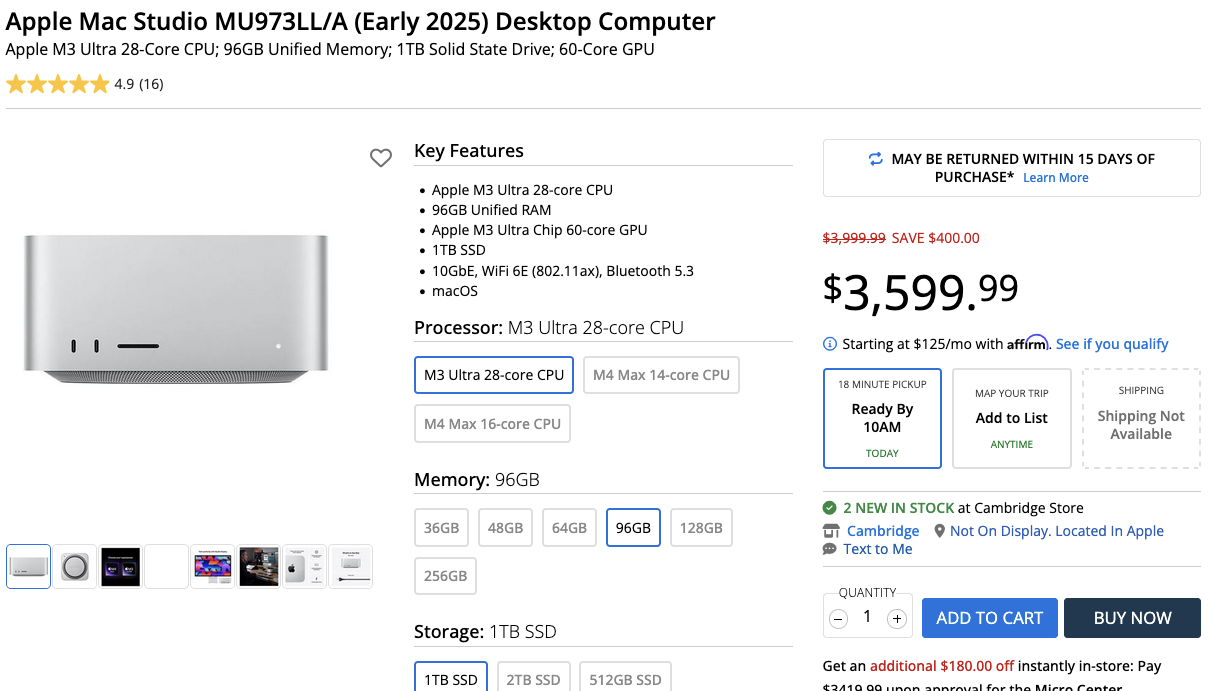Click the Affirm info circle icon
This screenshot has height=691, width=1227.
tap(830, 344)
